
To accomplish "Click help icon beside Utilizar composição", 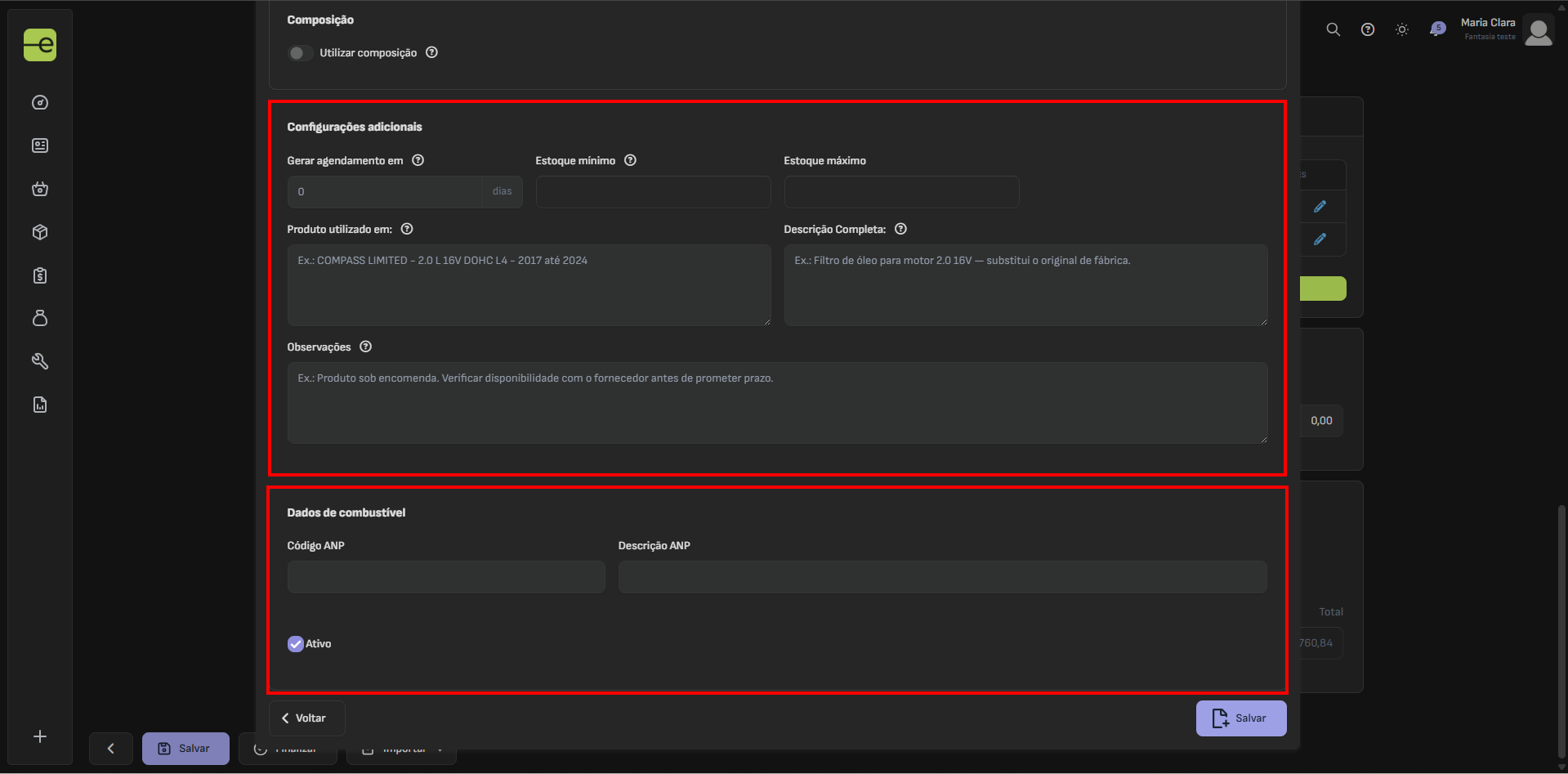I will (432, 52).
